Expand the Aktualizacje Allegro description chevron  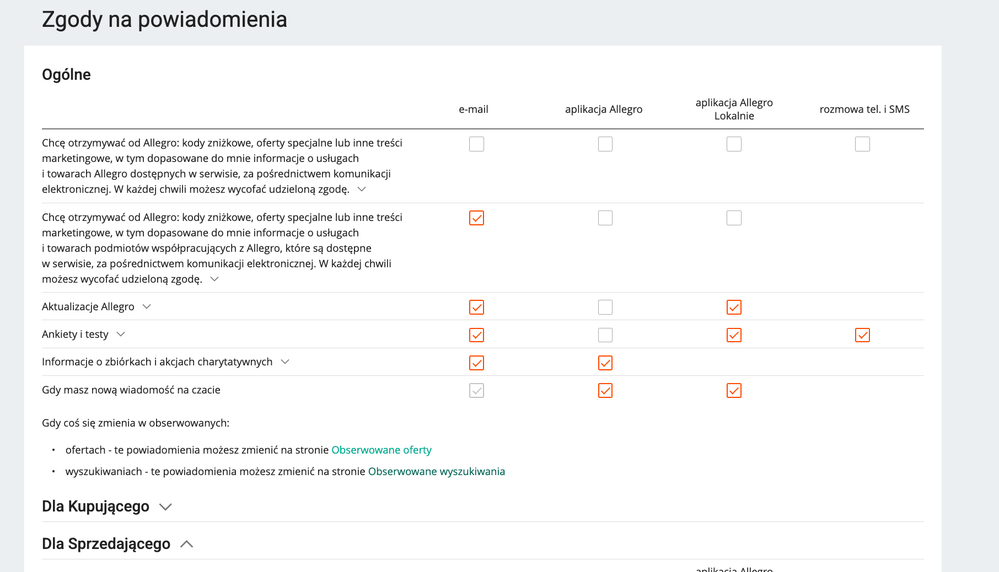[147, 307]
